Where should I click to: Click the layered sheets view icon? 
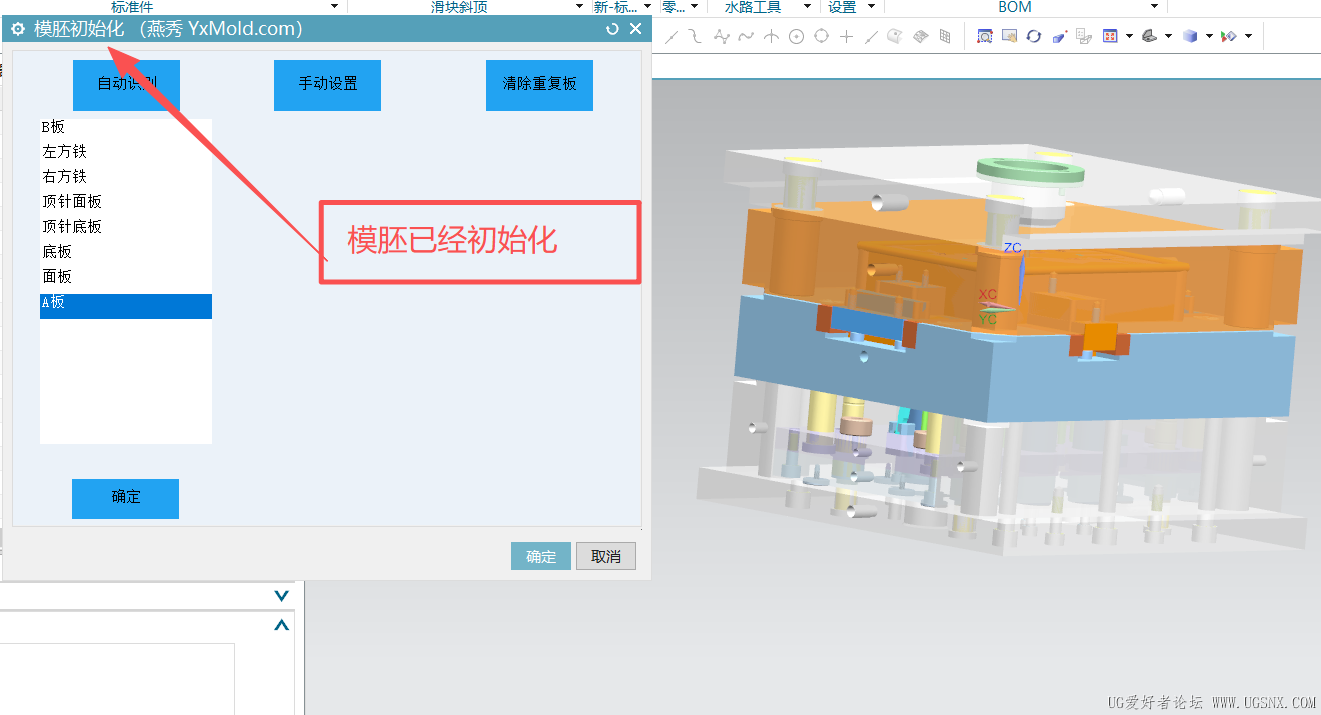point(1084,36)
